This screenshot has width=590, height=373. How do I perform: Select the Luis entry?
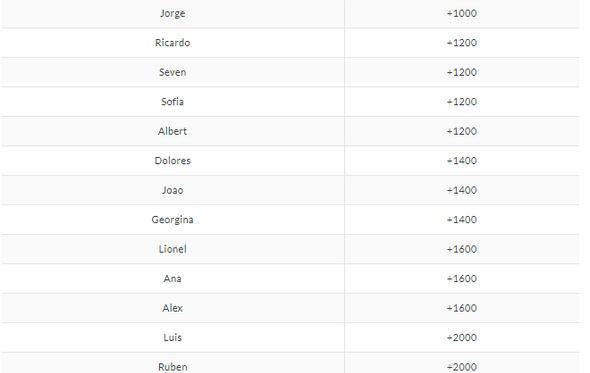point(172,337)
